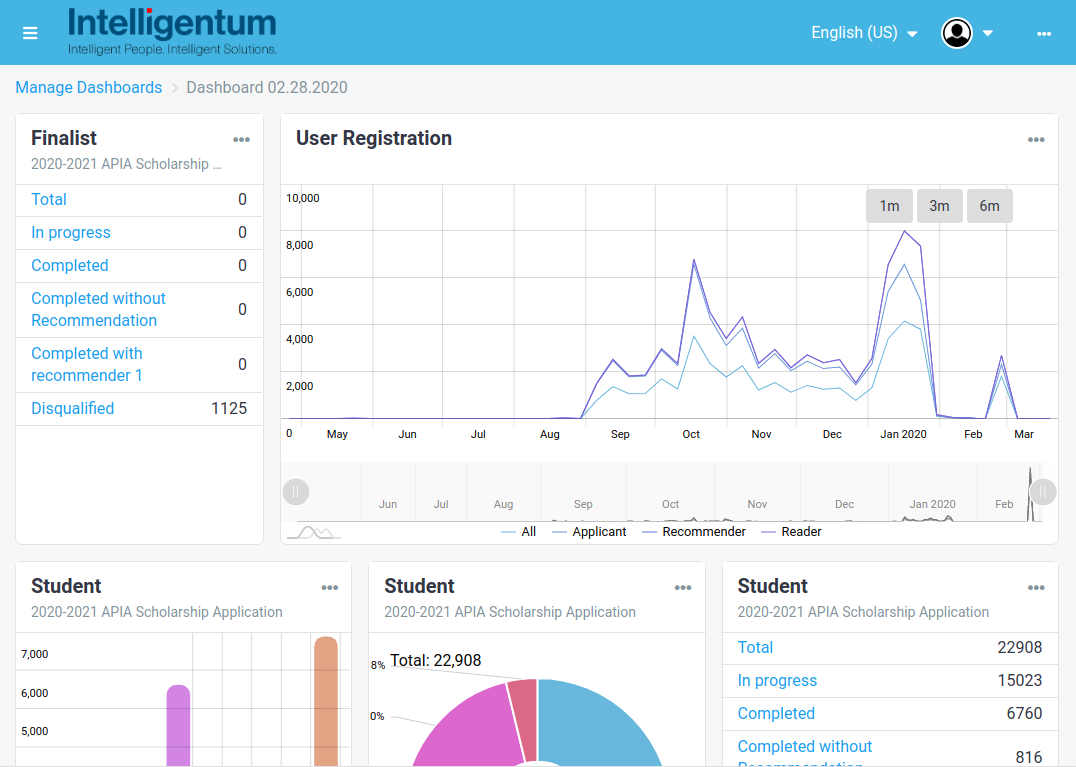The image size is (1076, 767).
Task: Toggle the Recommender series in legend
Action: (694, 532)
